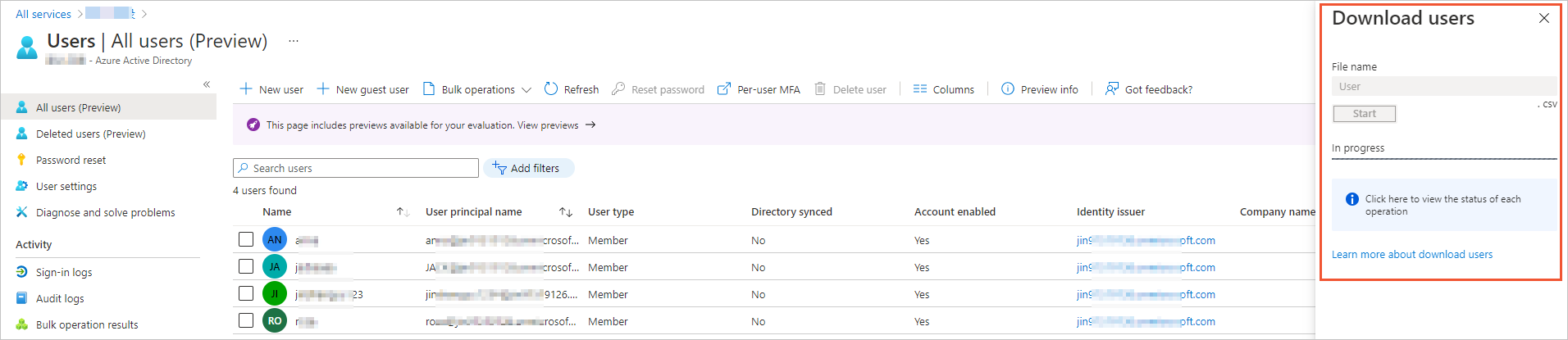The image size is (1568, 340).
Task: Expand the Bulk operations dropdown
Action: [526, 90]
